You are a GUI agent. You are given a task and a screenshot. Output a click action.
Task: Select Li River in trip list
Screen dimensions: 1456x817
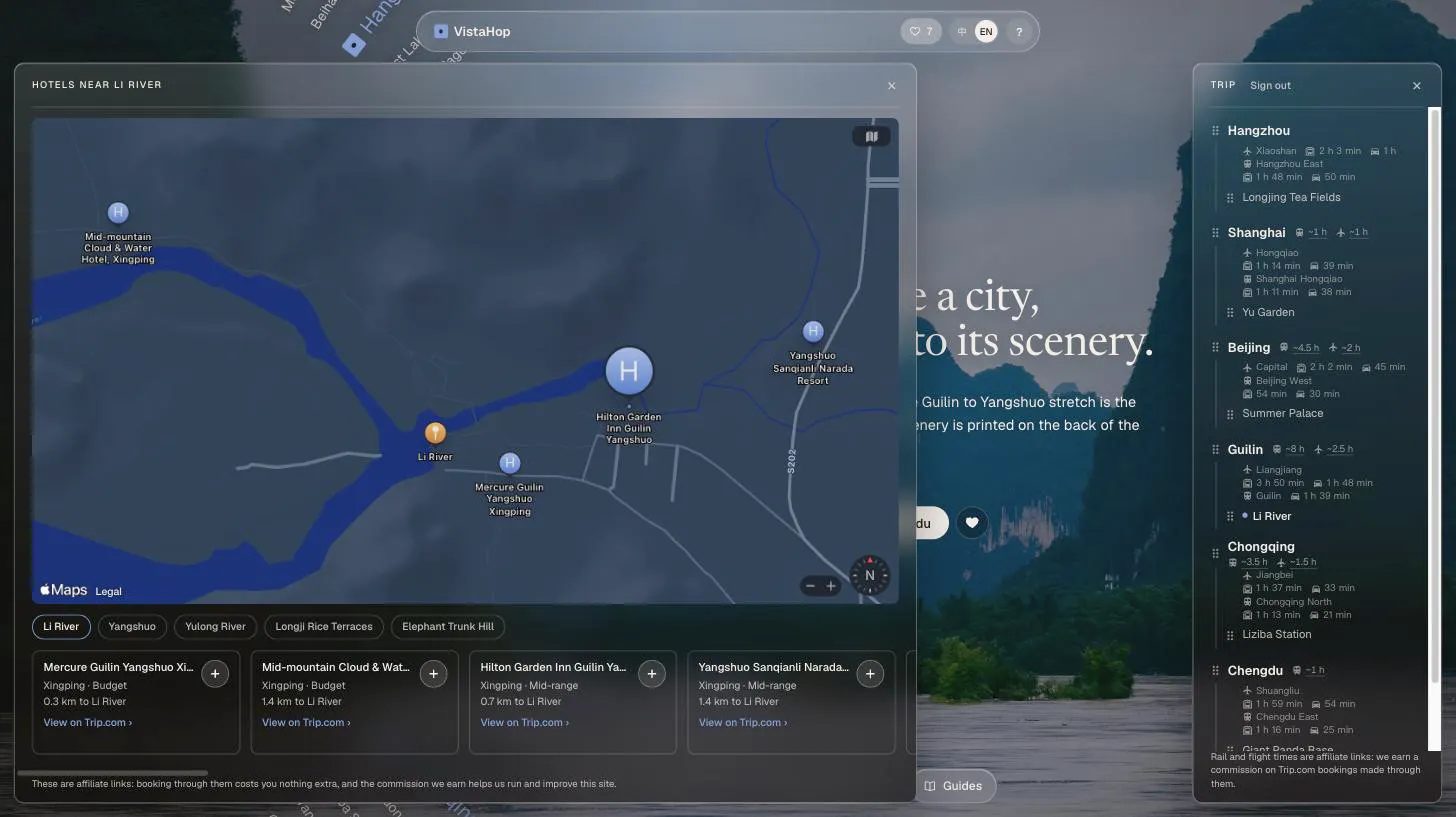[1271, 517]
